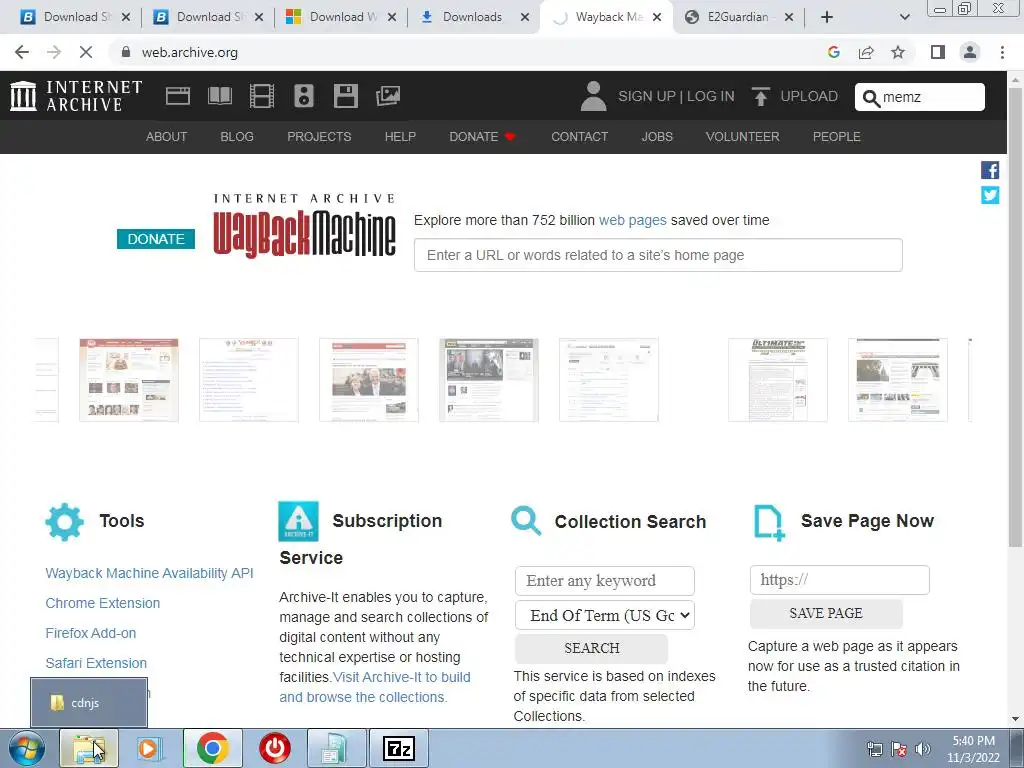Open the PROJECTS menu item
The image size is (1024, 768).
(319, 136)
